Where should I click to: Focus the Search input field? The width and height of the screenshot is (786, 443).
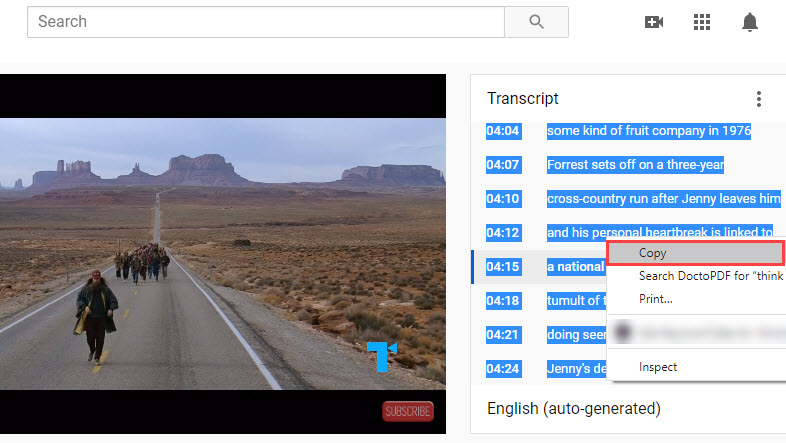tap(266, 22)
